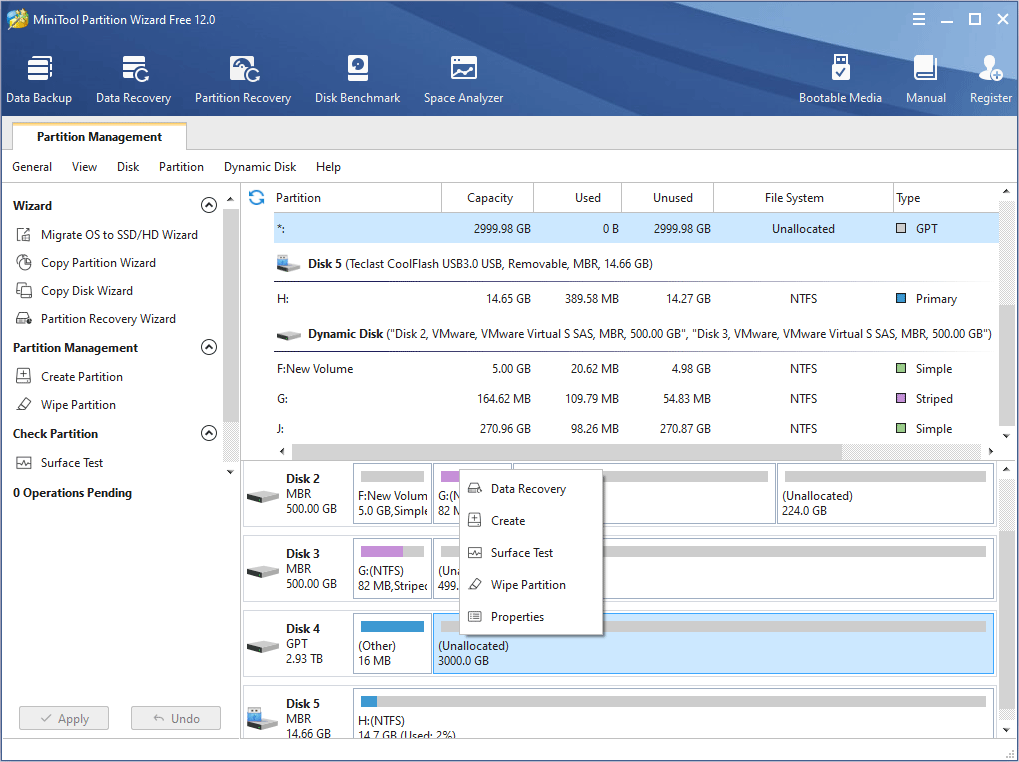Click the Disk 5 header icon in partition list

[x=289, y=263]
